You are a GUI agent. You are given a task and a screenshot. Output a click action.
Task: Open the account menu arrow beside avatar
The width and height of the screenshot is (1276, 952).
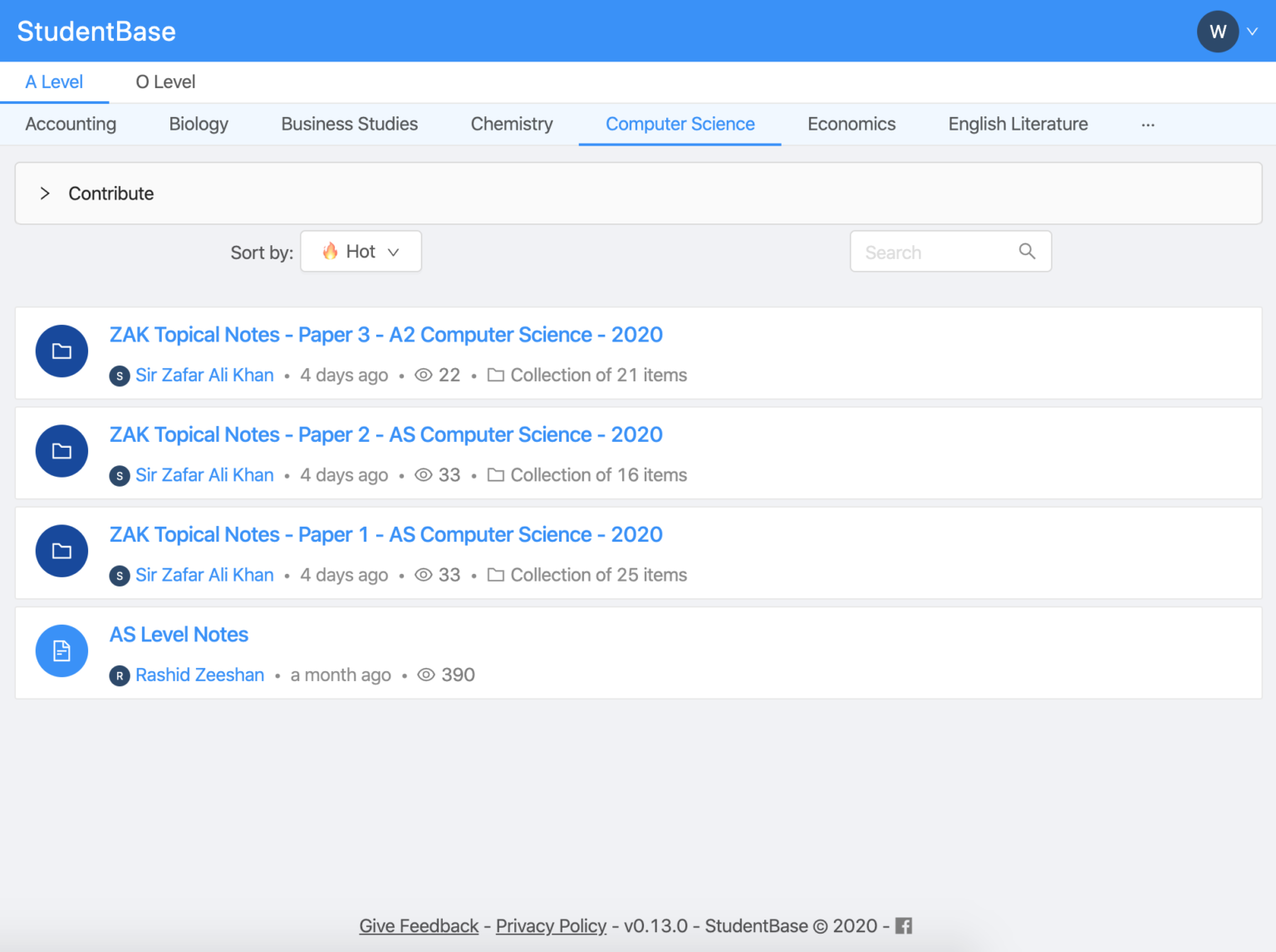[x=1253, y=32]
